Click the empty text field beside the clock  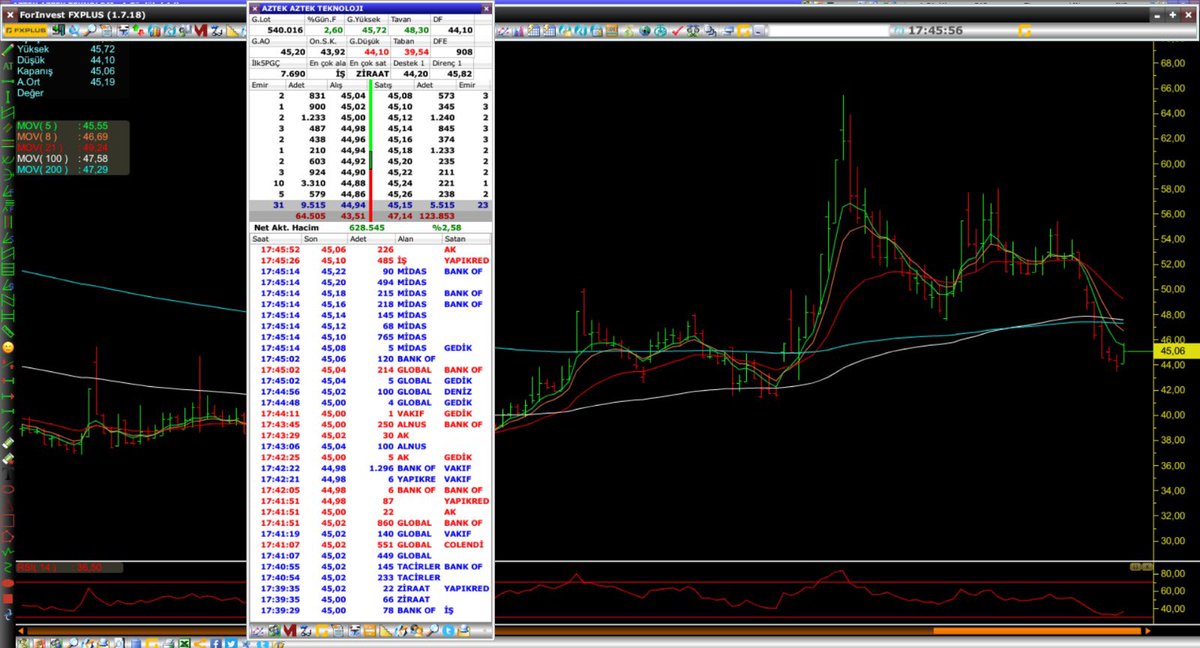click(829, 30)
